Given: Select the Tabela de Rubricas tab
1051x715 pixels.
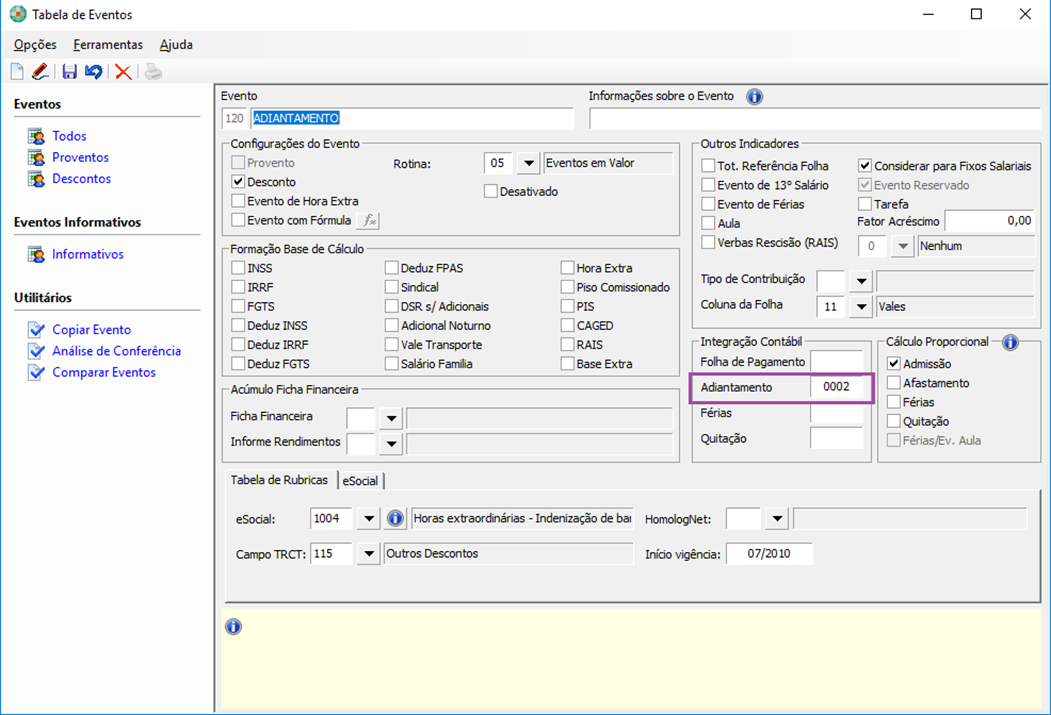Looking at the screenshot, I should 280,480.
